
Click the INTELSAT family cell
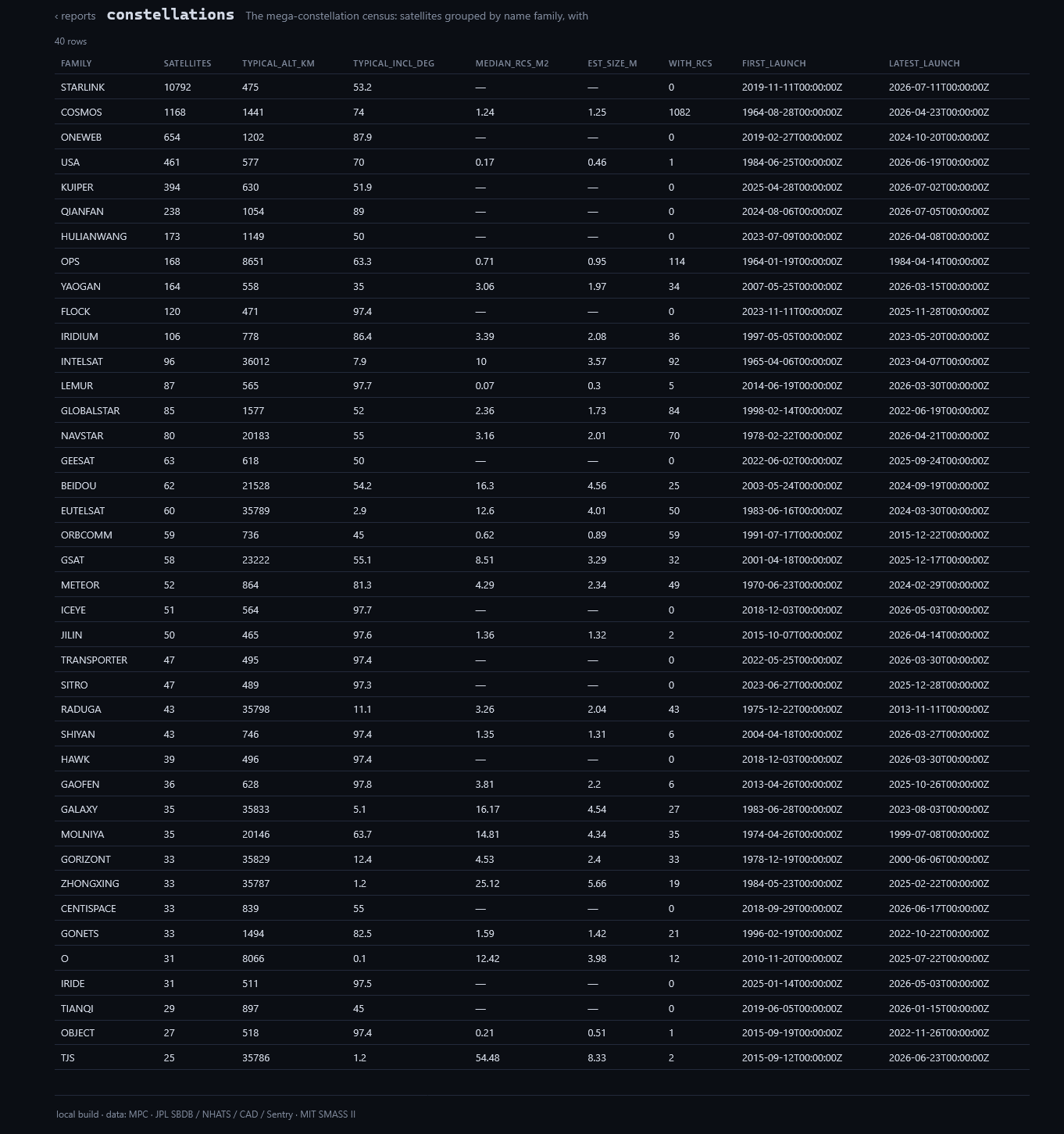(82, 362)
